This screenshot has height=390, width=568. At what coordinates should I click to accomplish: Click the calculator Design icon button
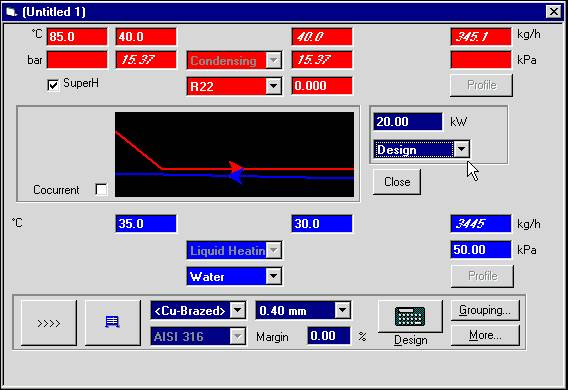410,316
